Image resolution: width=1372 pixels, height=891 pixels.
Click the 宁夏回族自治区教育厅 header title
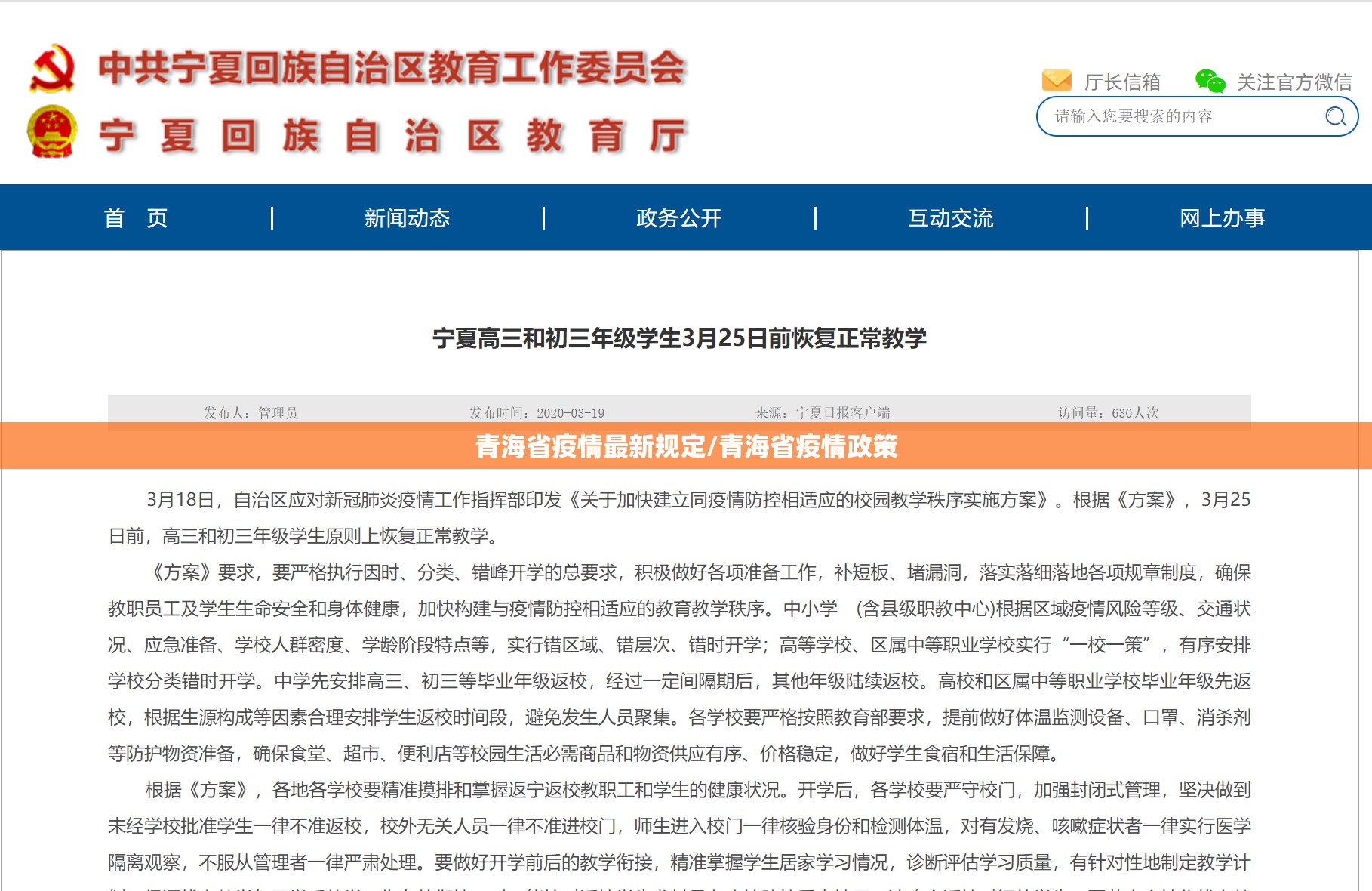[x=392, y=136]
